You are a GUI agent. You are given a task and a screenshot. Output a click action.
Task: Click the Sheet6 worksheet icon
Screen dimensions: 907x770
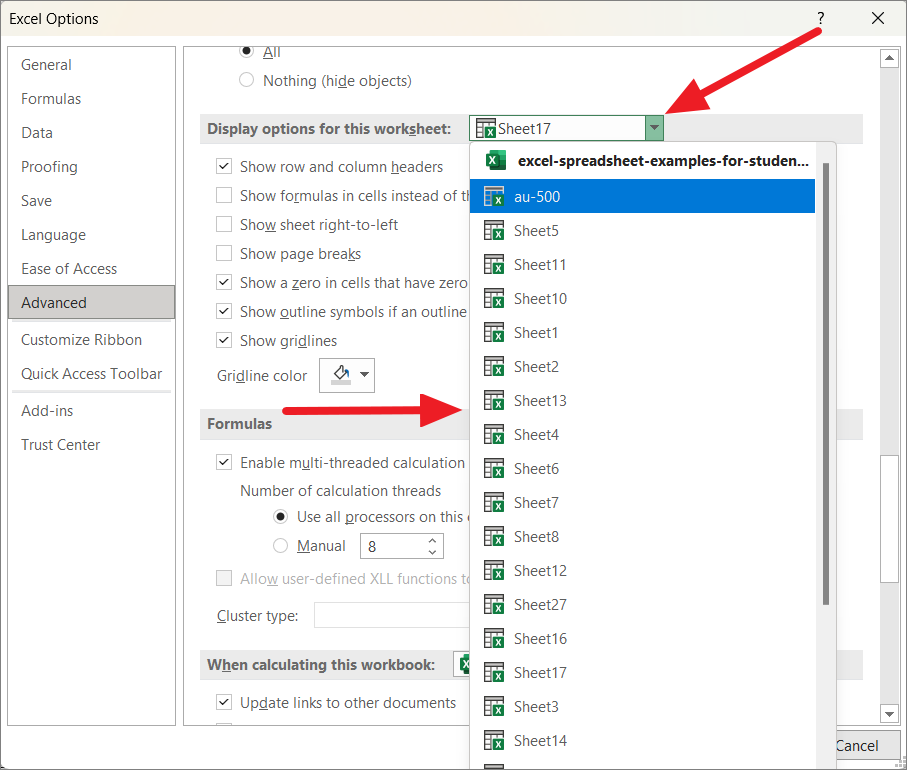point(494,469)
